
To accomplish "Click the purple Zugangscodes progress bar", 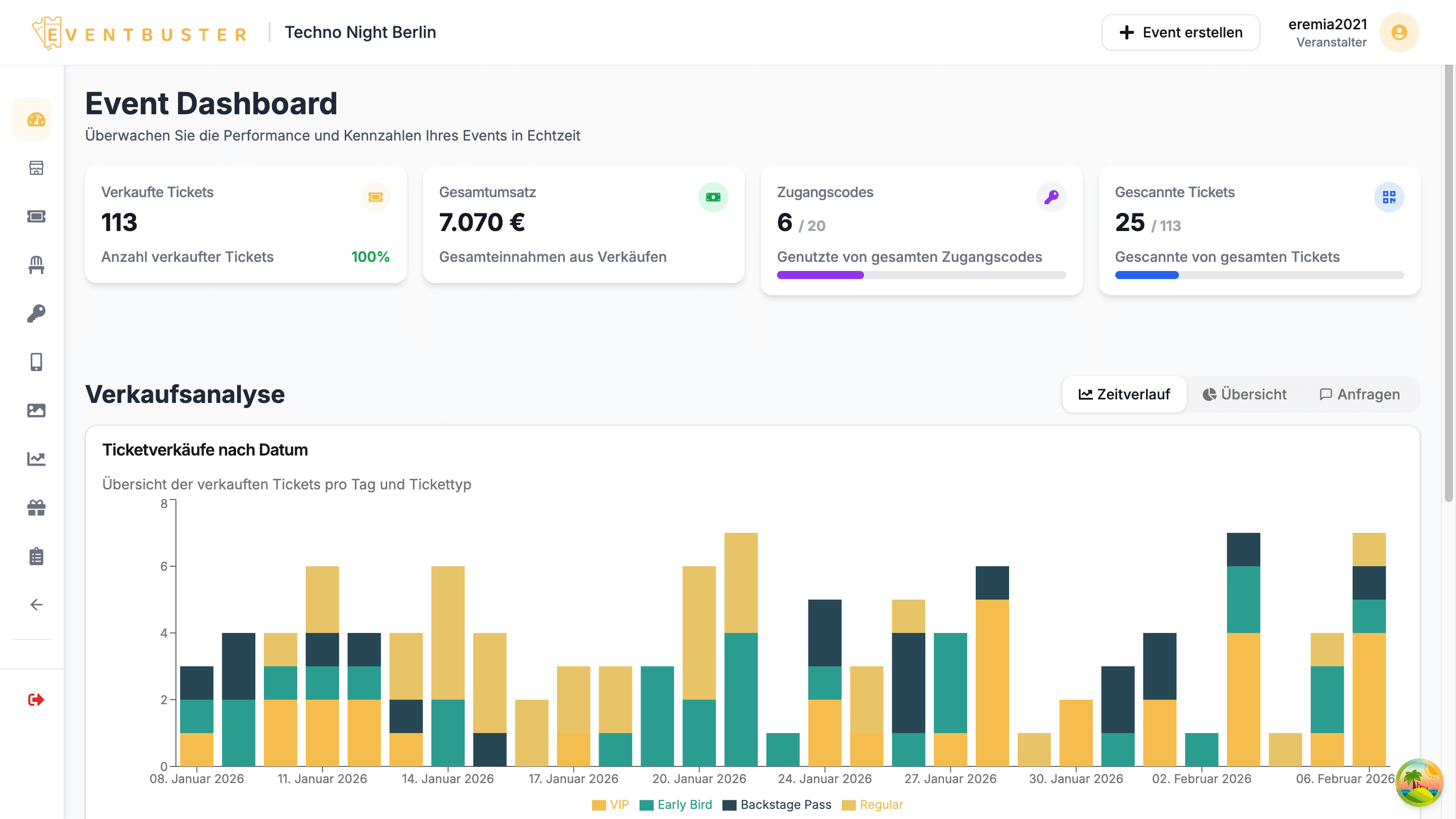I will [820, 275].
